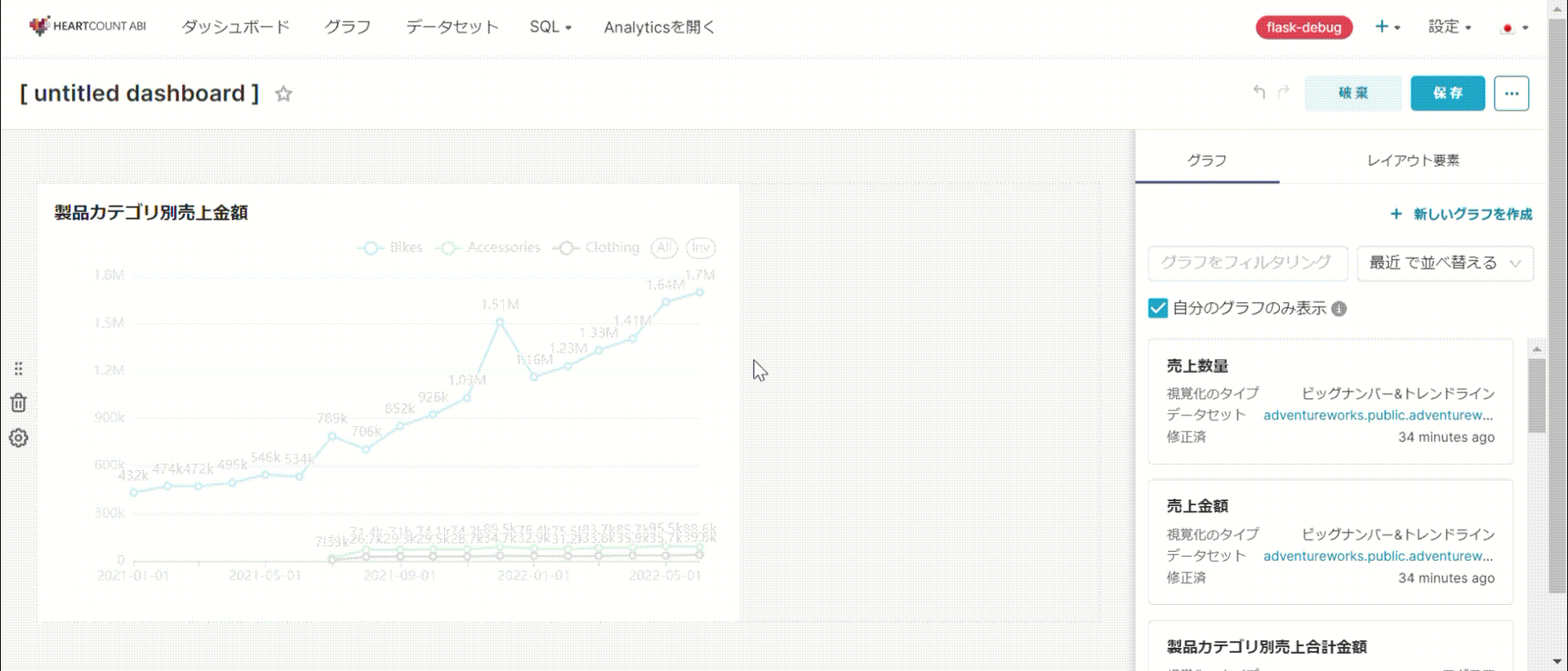
Task: Open dataset link in 売上金額 card
Action: (x=1379, y=556)
